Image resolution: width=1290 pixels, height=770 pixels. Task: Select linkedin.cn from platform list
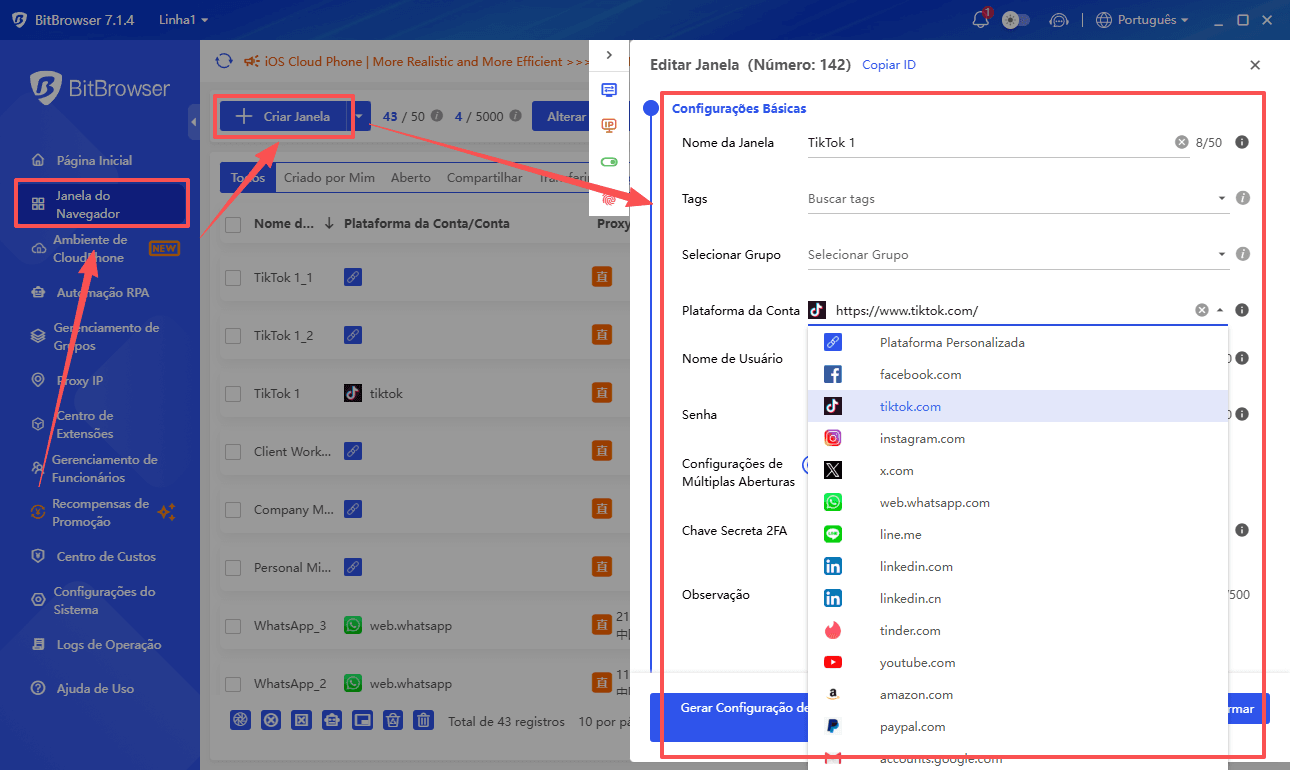[x=1017, y=598]
